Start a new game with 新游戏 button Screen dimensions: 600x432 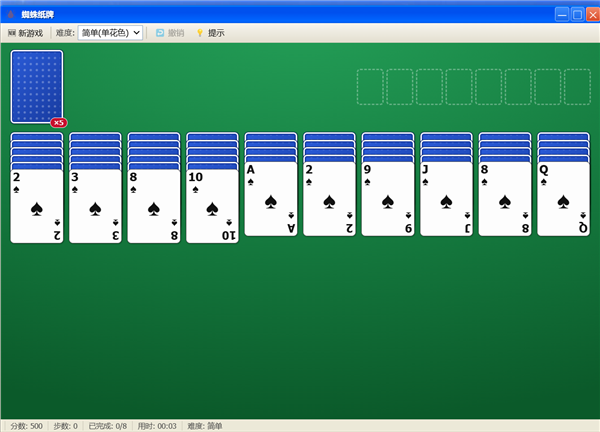click(x=26, y=33)
